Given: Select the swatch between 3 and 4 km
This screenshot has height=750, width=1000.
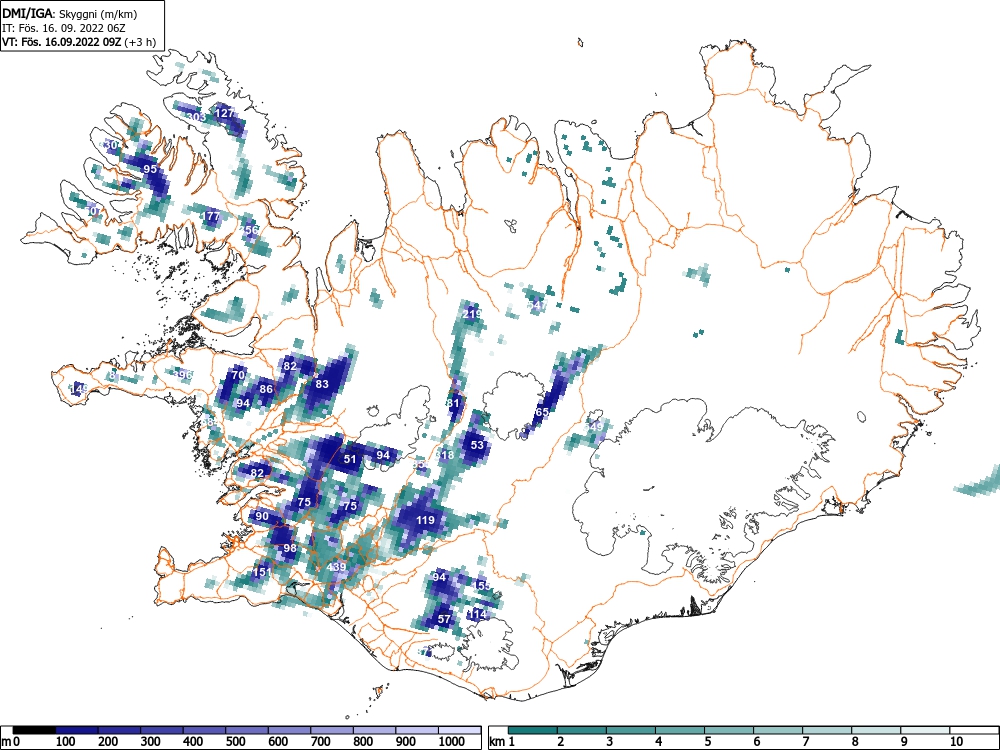Looking at the screenshot, I should pyautogui.click(x=631, y=730).
